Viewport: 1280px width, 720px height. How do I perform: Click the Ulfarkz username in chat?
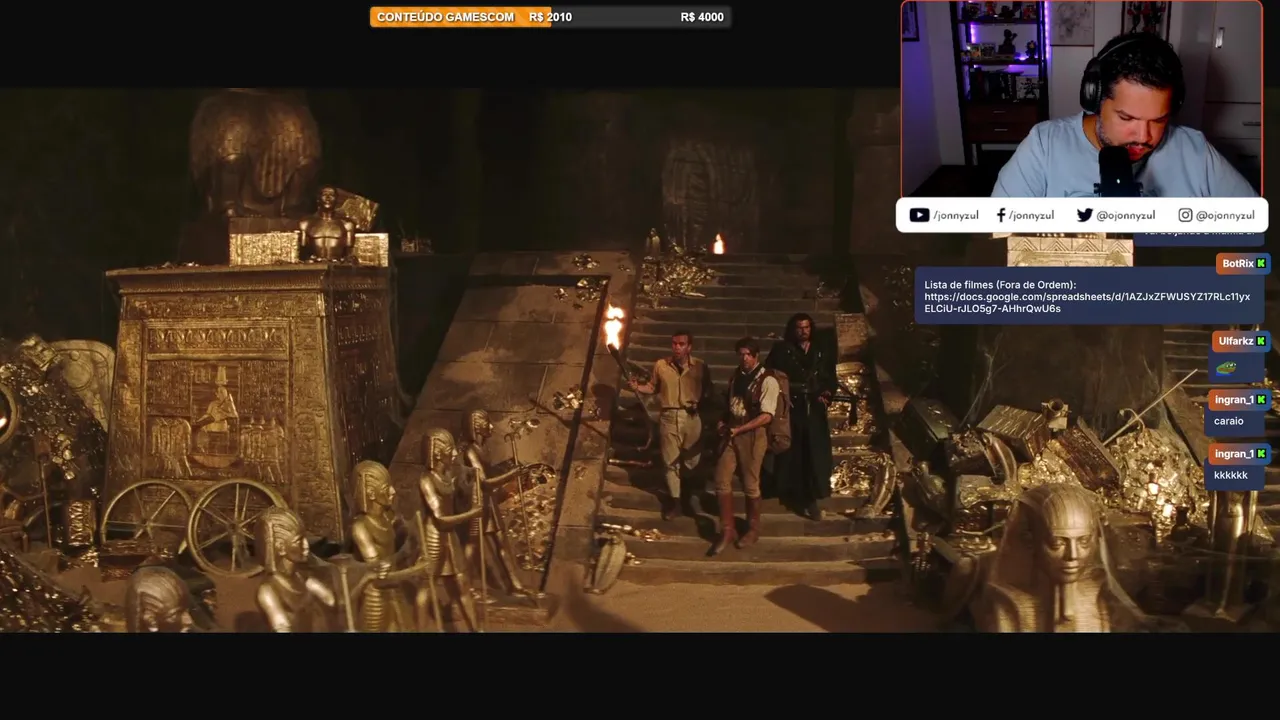(1236, 341)
